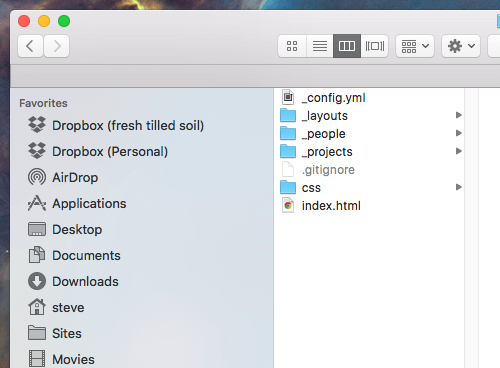The width and height of the screenshot is (500, 368).
Task: Open the steve home folder
Action: [56, 307]
